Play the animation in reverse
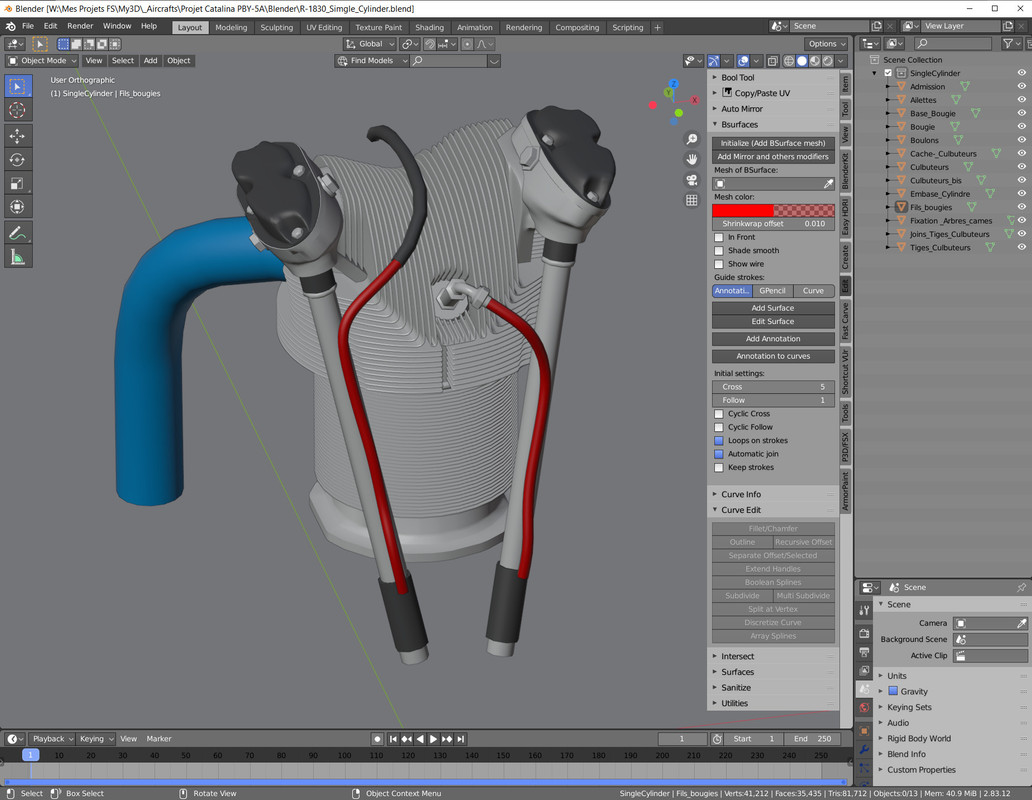 point(420,739)
